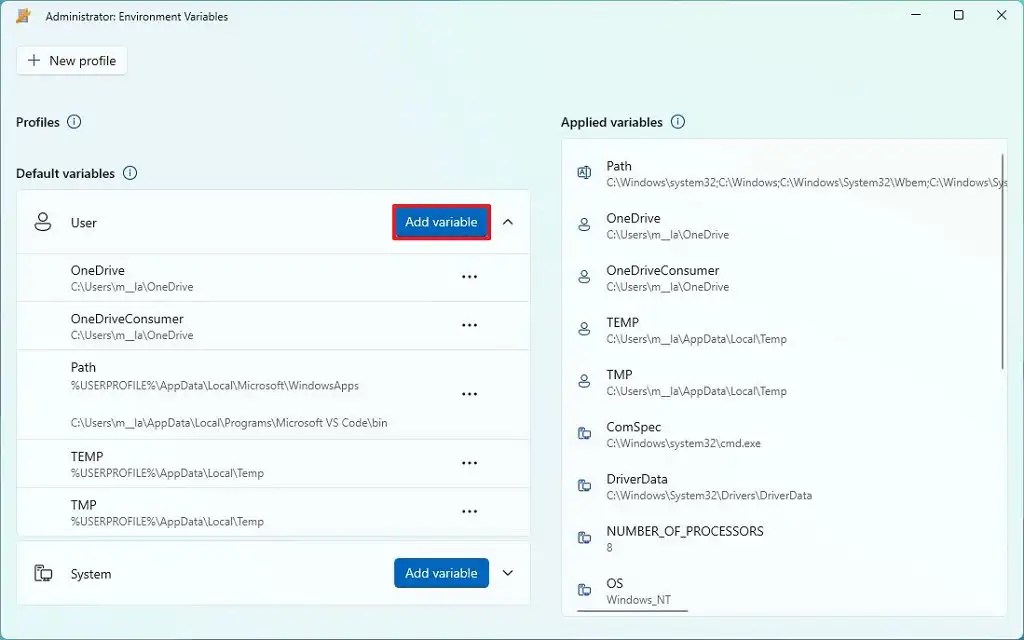The width and height of the screenshot is (1024, 640).
Task: Click the Applied variables heading label
Action: (x=612, y=122)
